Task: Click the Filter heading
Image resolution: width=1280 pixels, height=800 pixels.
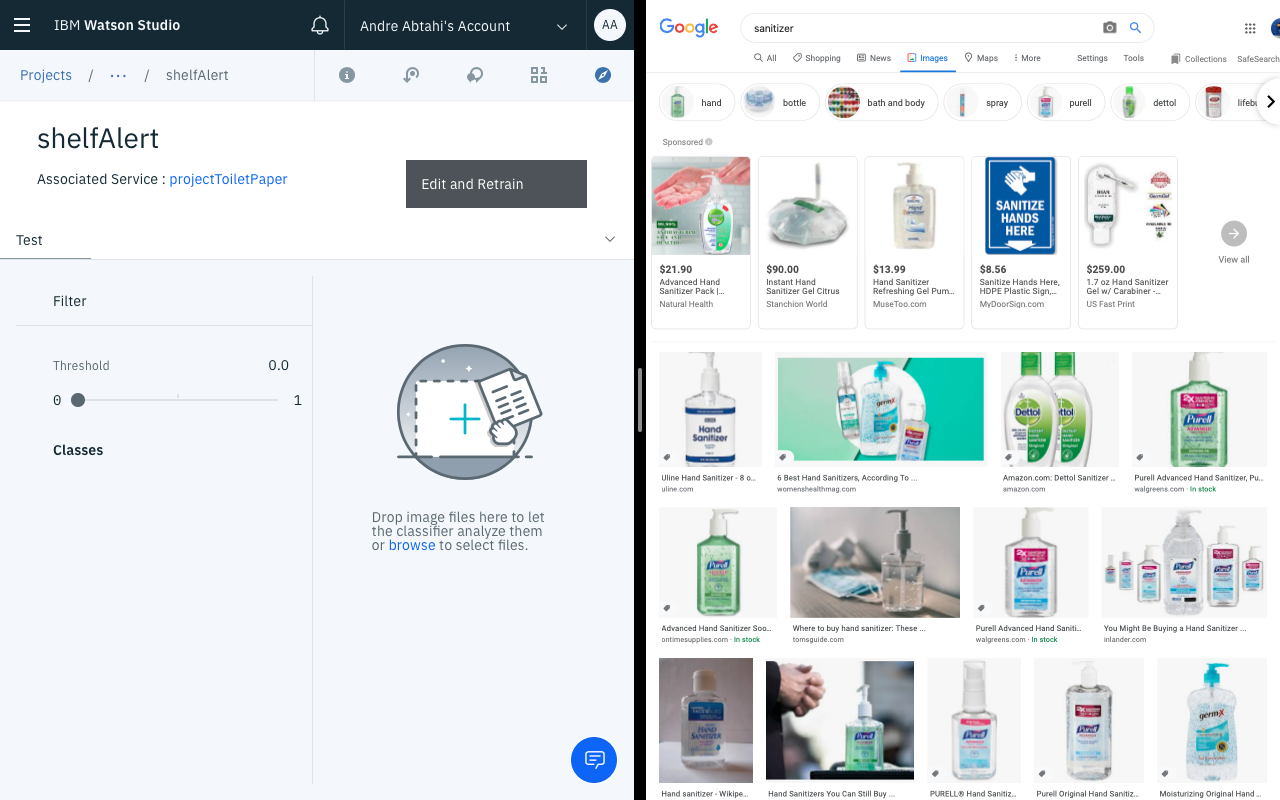Action: [70, 301]
